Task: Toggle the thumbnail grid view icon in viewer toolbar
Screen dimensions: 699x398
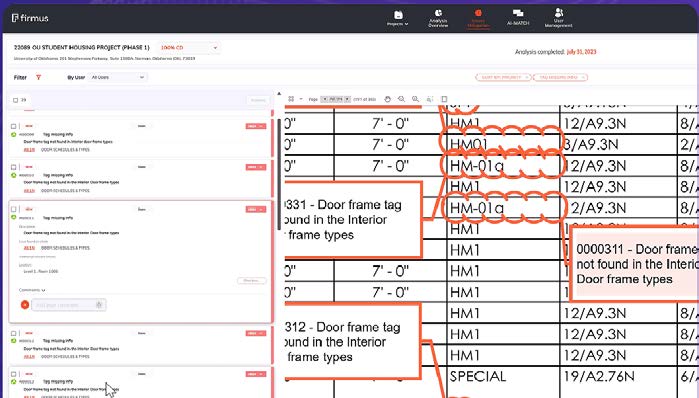Action: pyautogui.click(x=291, y=99)
